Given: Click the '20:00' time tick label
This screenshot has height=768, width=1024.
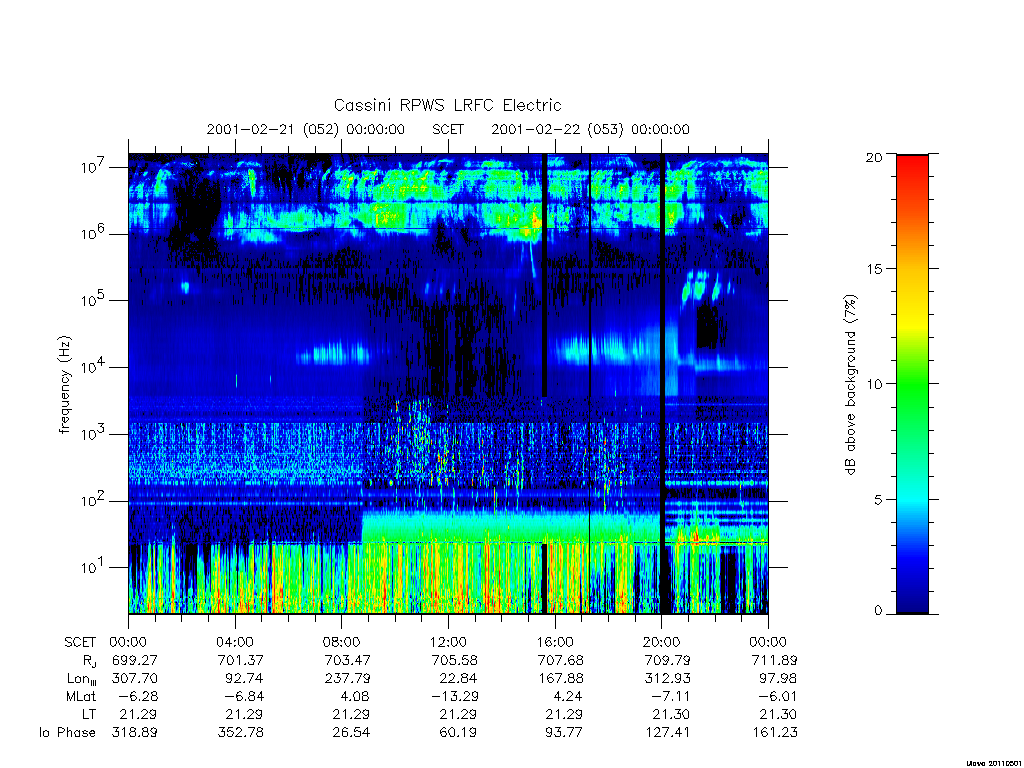Looking at the screenshot, I should [662, 642].
